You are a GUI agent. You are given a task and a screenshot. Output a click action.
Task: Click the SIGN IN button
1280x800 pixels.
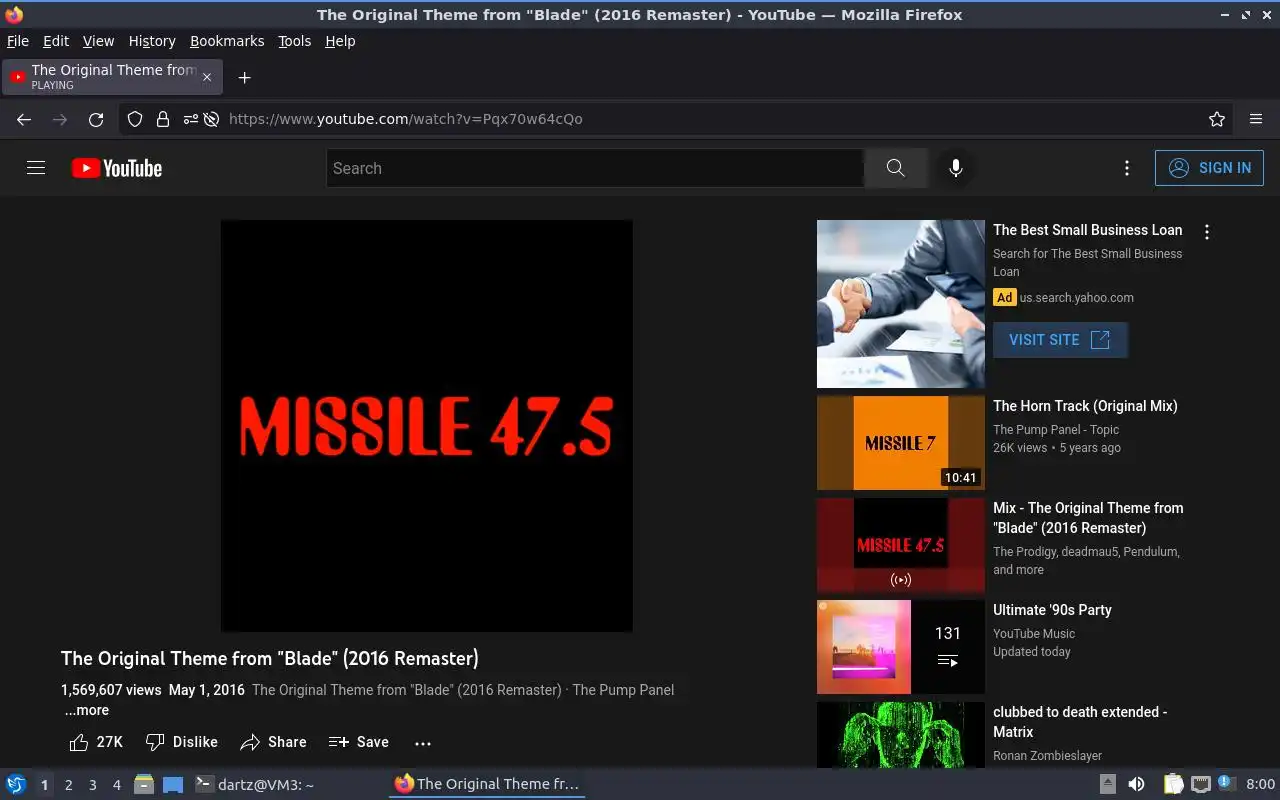[x=1209, y=168]
